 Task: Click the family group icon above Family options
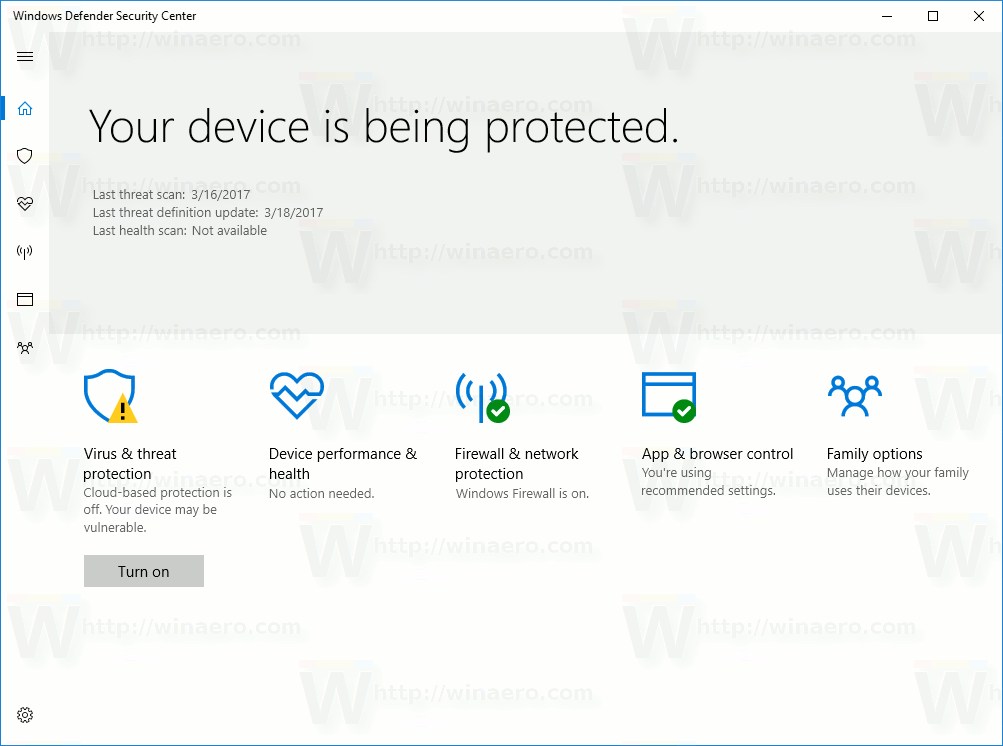pos(854,396)
